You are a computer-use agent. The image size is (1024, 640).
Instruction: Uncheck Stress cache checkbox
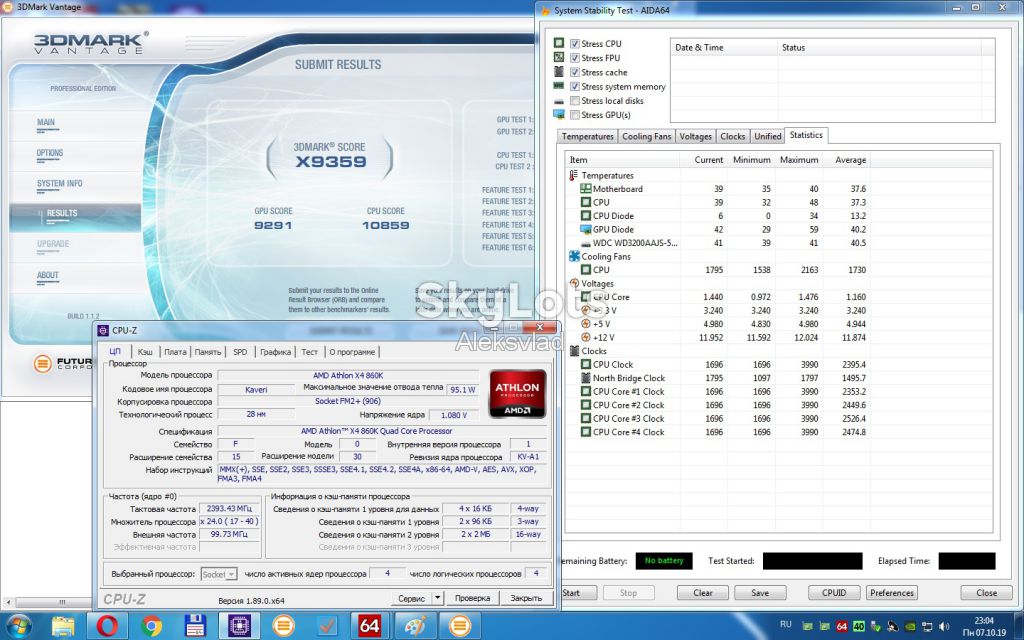tap(575, 72)
